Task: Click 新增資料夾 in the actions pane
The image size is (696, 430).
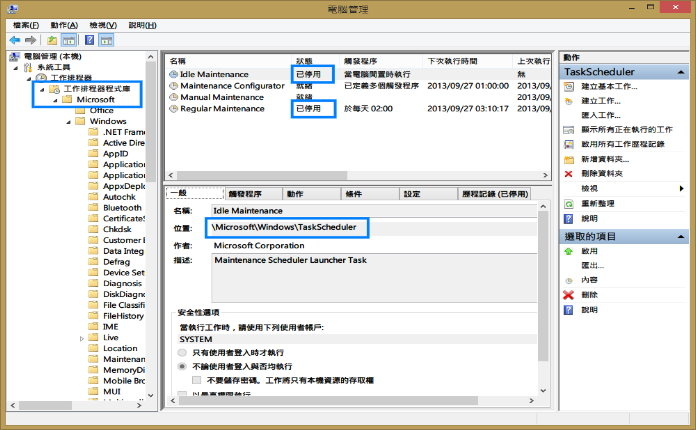Action: click(605, 159)
